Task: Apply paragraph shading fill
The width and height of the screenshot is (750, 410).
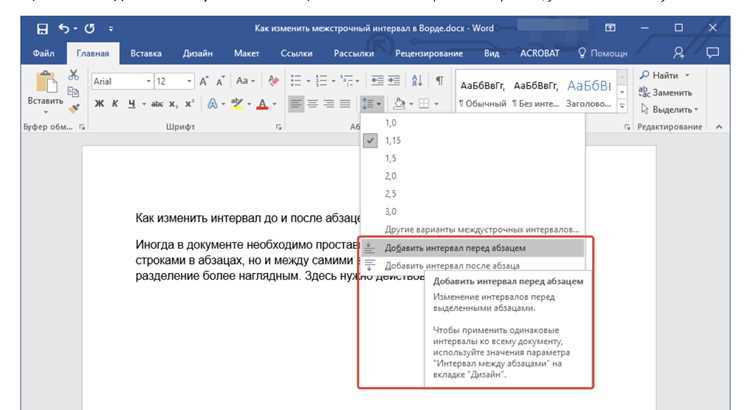Action: click(x=399, y=104)
